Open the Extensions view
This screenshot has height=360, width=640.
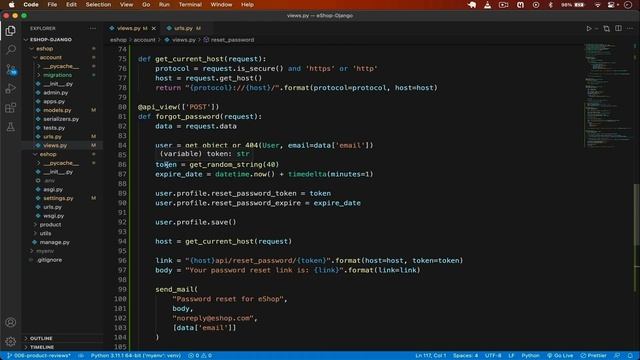pos(11,108)
